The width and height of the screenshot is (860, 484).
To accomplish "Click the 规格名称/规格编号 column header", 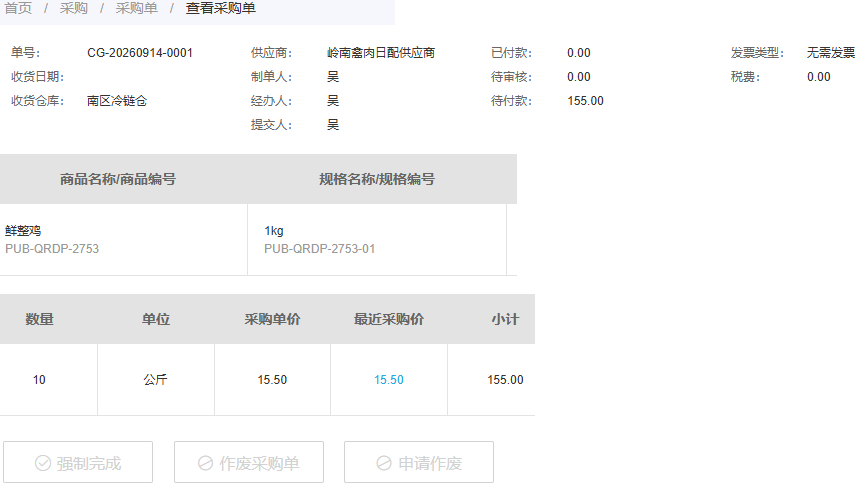I will click(377, 179).
